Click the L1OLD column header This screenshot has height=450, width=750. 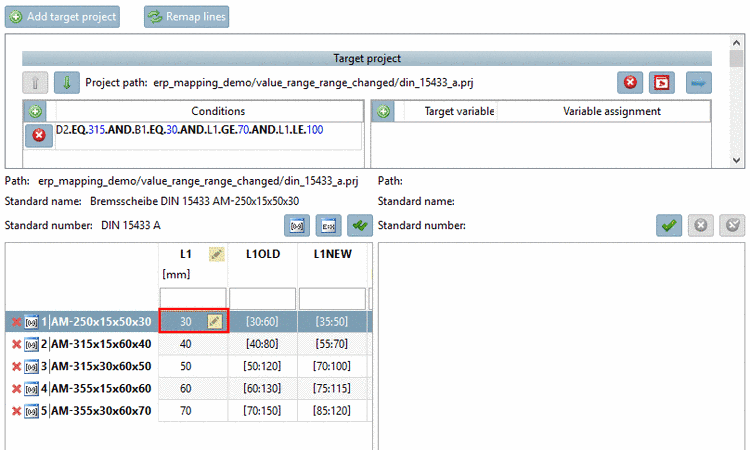click(263, 254)
